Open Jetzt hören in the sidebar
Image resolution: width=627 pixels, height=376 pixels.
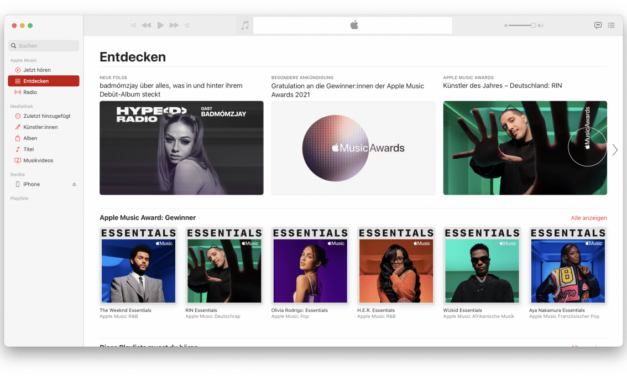44,70
